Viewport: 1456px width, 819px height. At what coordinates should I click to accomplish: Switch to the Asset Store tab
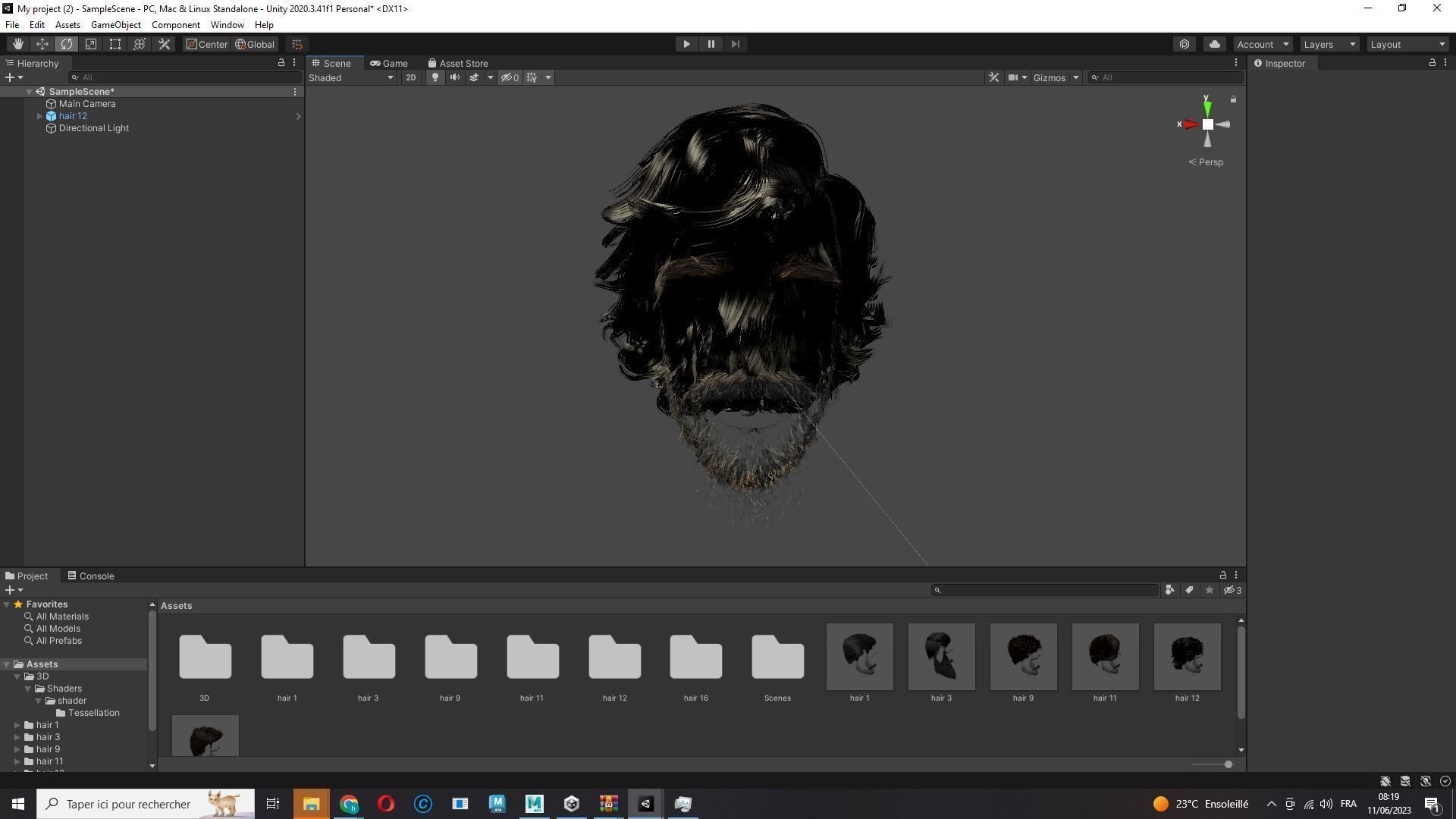457,64
